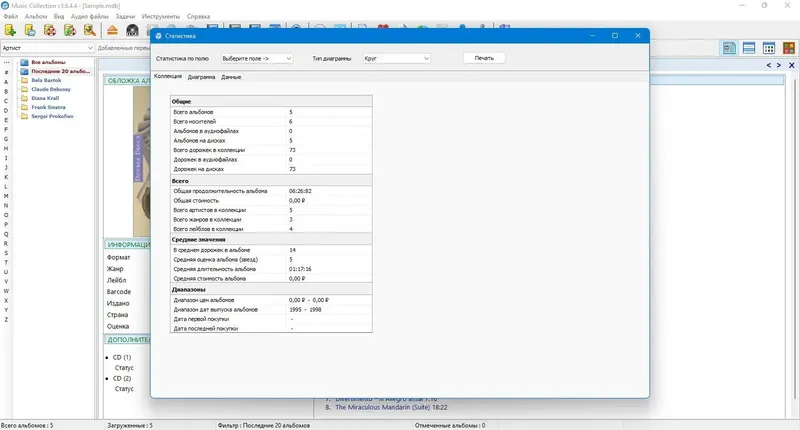
Task: Click the Отмеченные альбомы status entry
Action: (449, 425)
